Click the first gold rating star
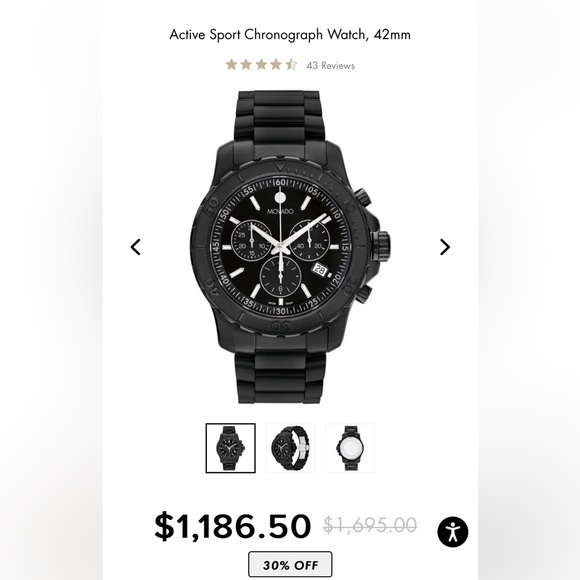 pyautogui.click(x=232, y=65)
